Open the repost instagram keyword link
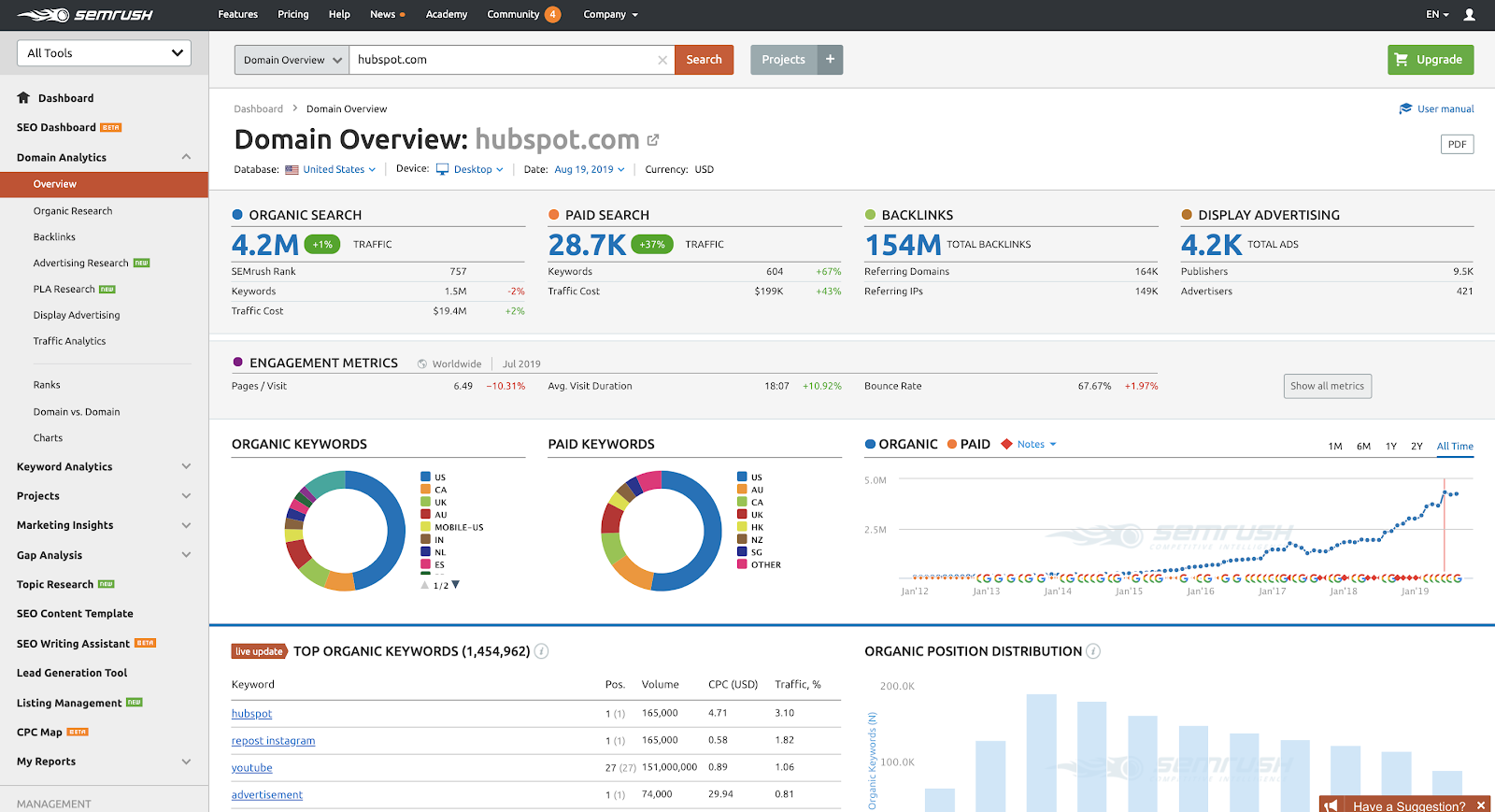The width and height of the screenshot is (1495, 812). click(274, 741)
